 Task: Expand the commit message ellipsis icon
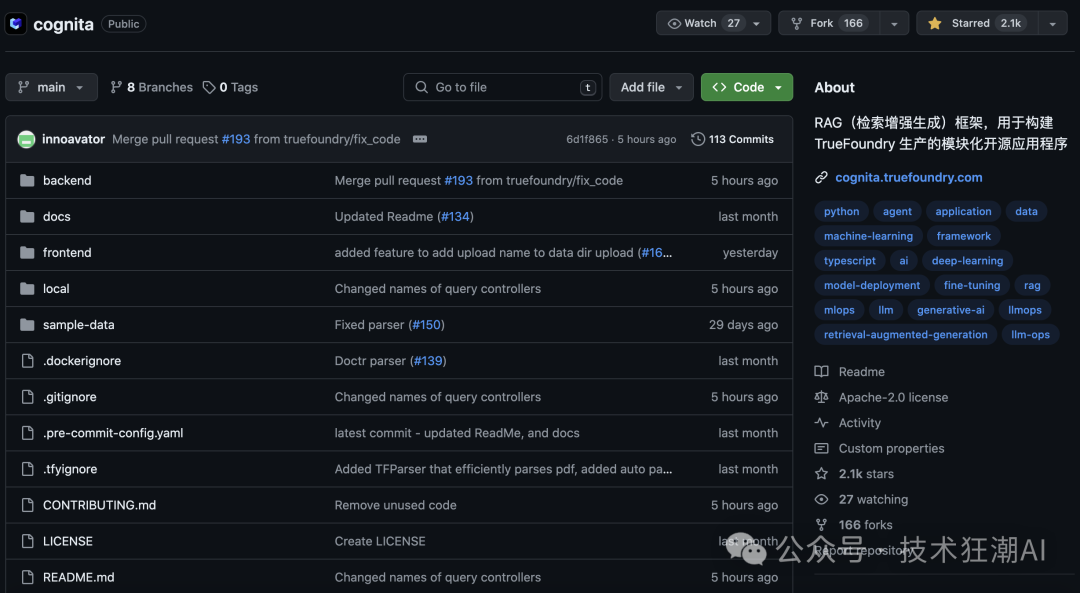419,139
